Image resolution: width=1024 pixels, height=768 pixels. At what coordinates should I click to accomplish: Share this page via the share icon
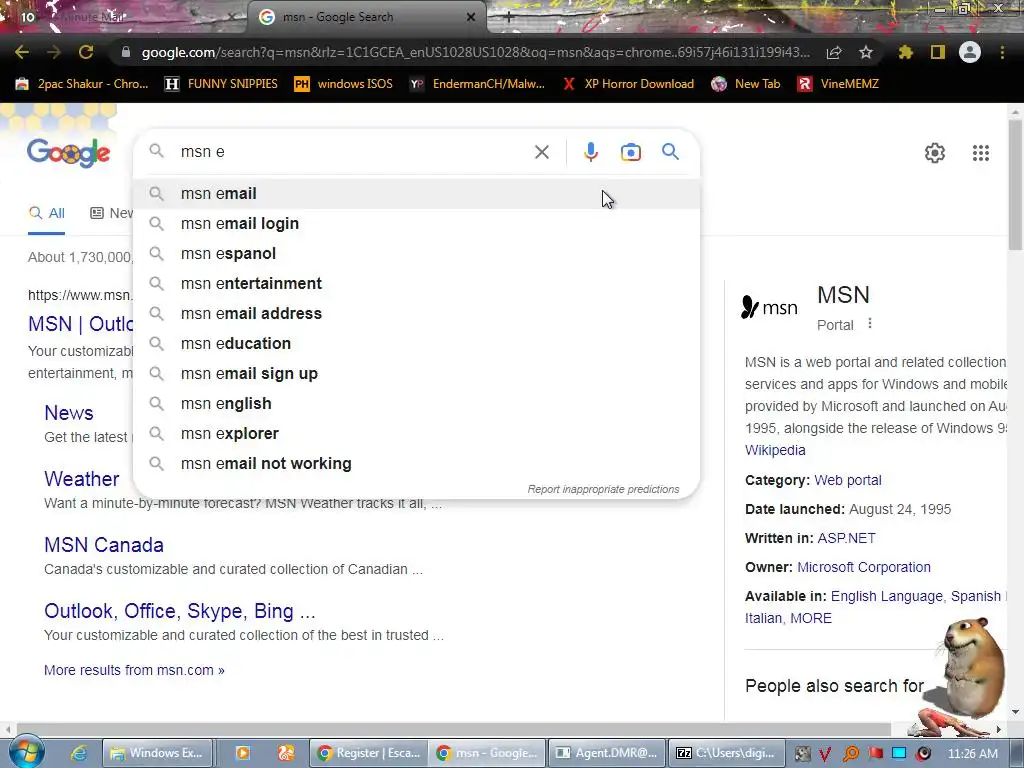pos(834,52)
